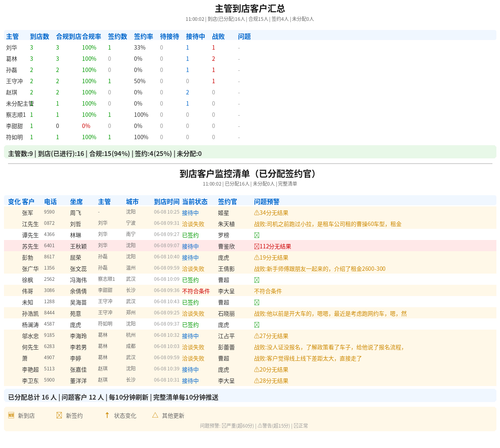This screenshot has height=448, width=500.
Task: Click the red defeat count 2
Action: (x=213, y=59)
